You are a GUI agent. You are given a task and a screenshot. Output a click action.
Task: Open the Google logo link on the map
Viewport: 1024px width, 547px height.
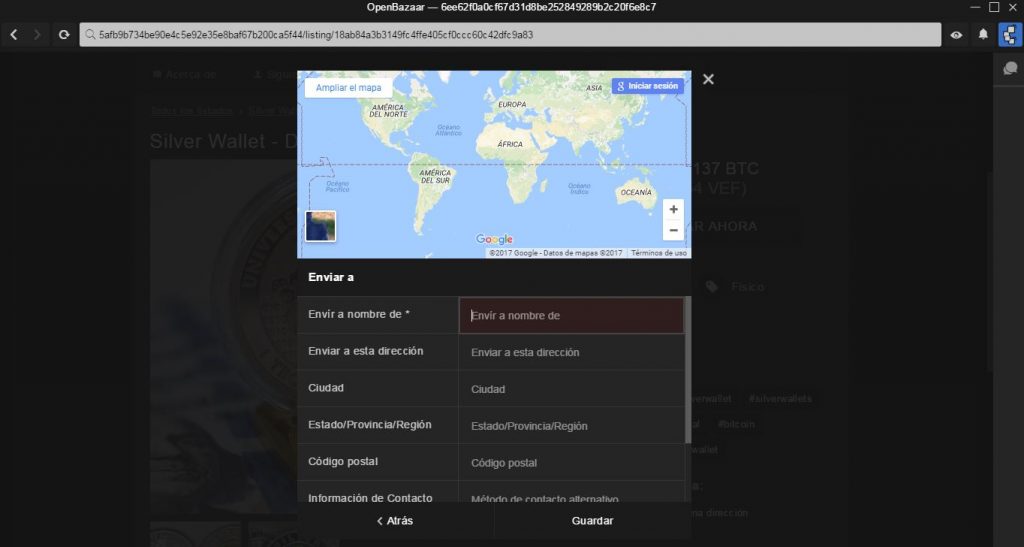[494, 240]
